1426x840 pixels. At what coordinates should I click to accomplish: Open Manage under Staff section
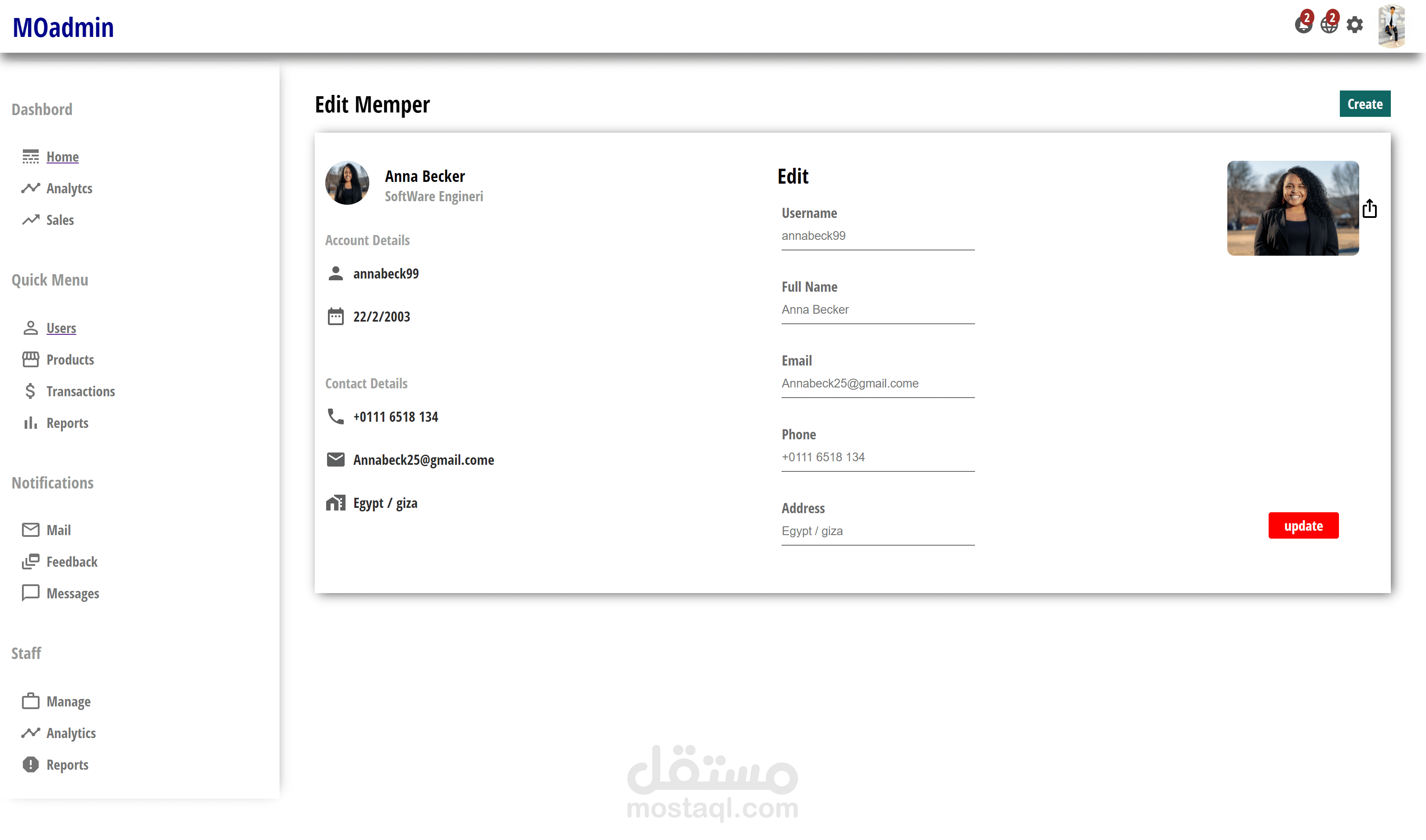coord(68,701)
